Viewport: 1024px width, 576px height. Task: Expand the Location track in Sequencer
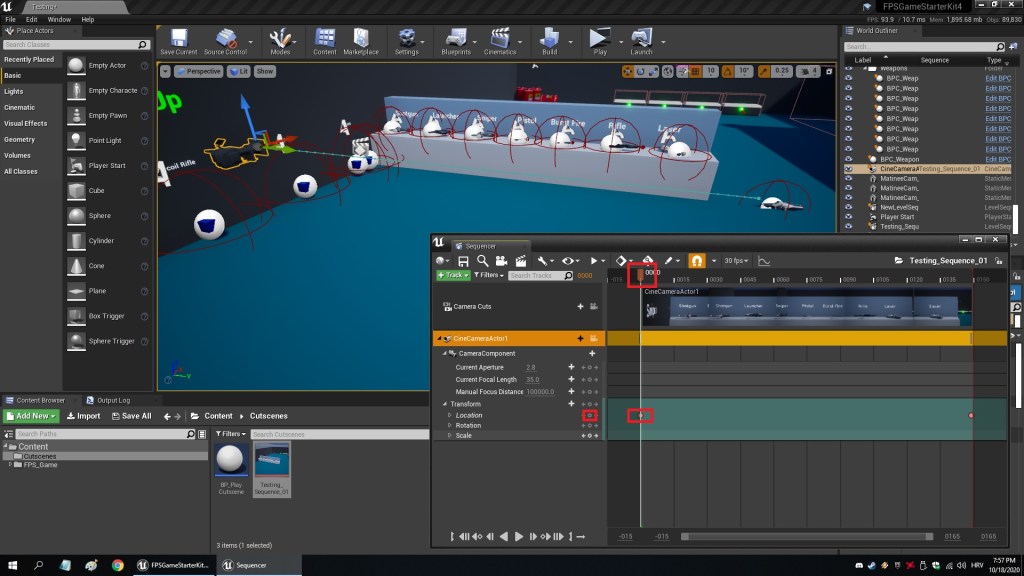click(449, 415)
